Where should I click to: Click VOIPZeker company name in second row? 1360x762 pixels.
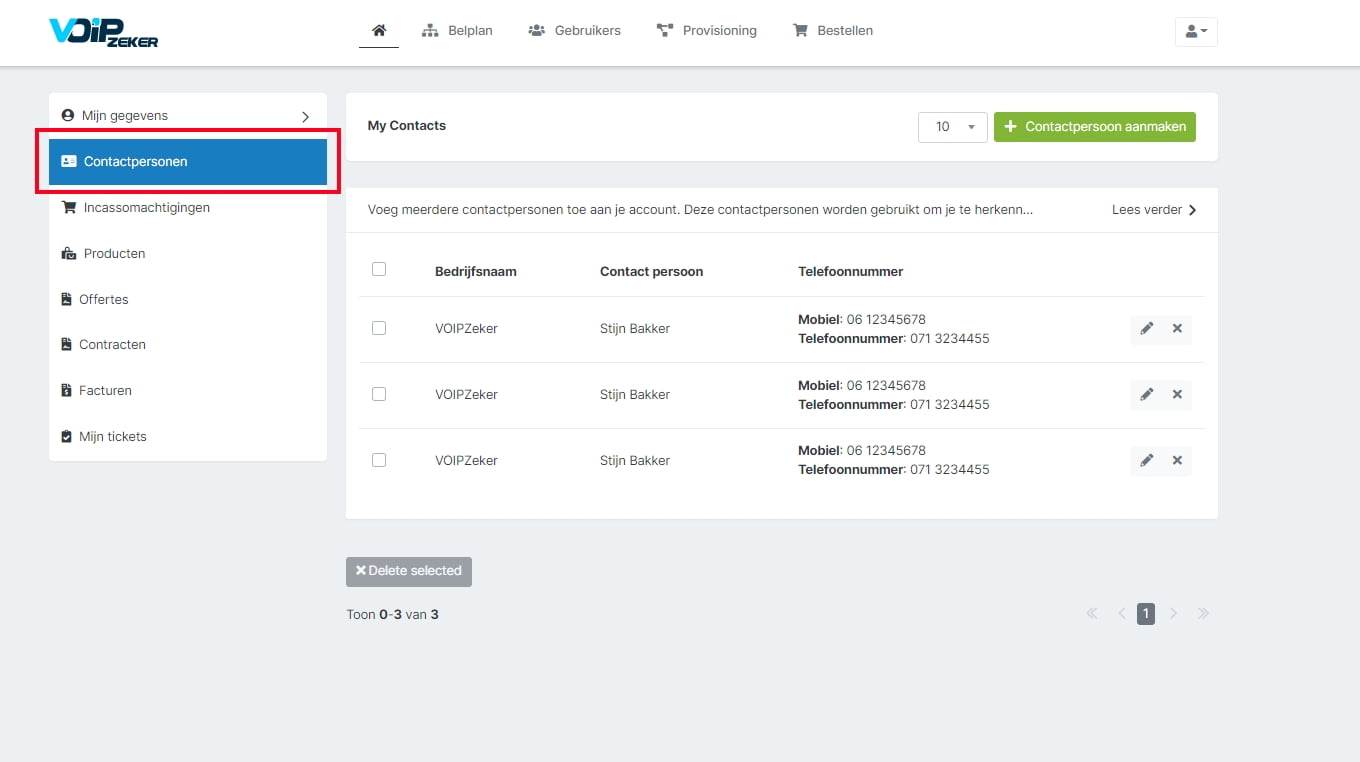pyautogui.click(x=466, y=395)
